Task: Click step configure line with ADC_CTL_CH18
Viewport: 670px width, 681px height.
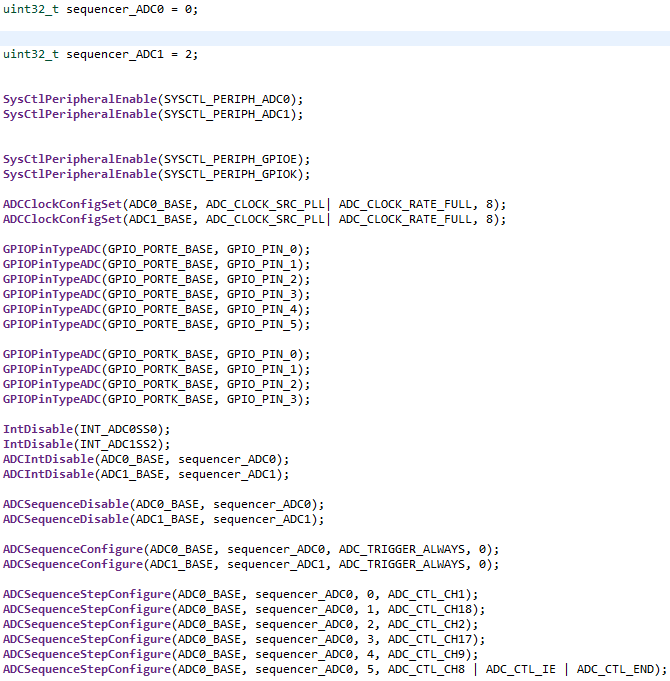Action: pos(244,609)
